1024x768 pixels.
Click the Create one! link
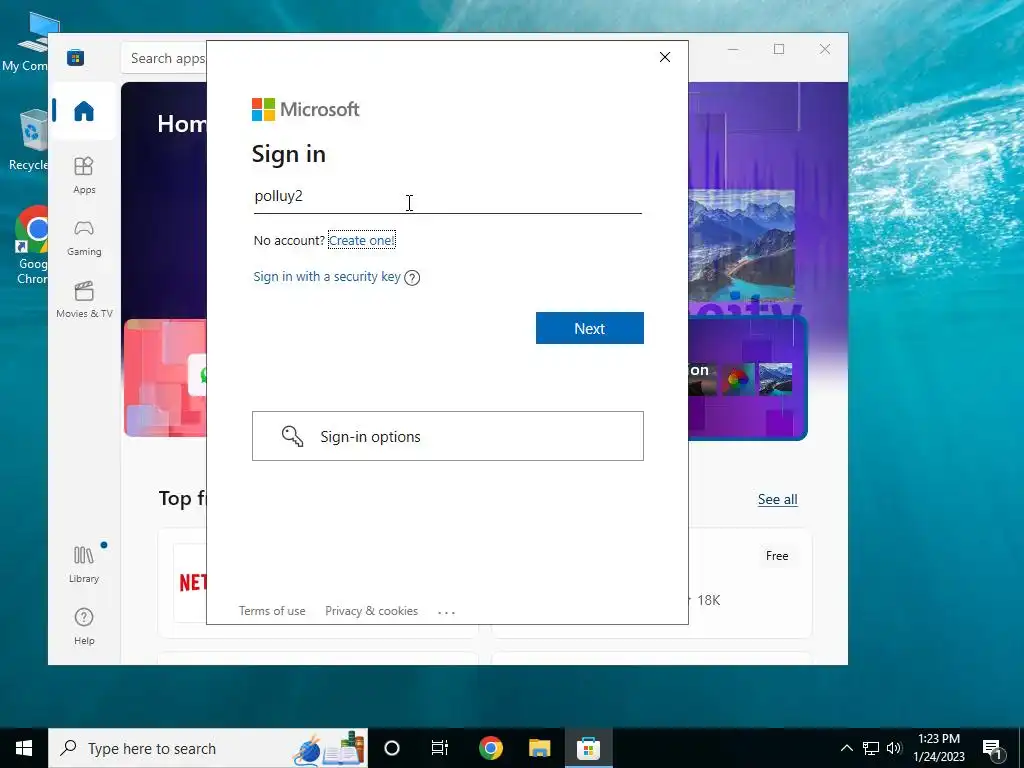click(362, 240)
